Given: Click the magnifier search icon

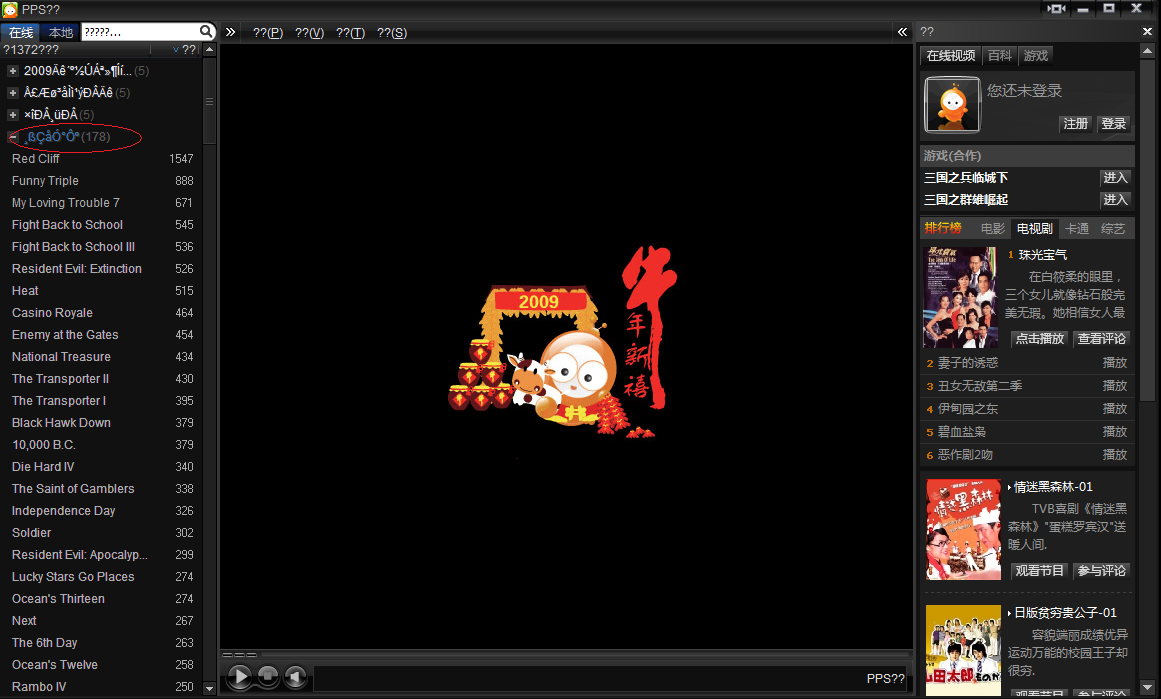Looking at the screenshot, I should pos(207,31).
